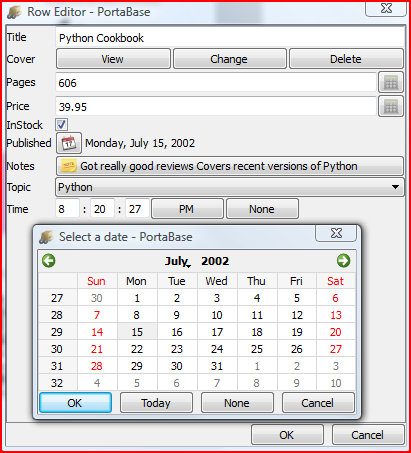411x453 pixels.
Task: Select July 25 in the calendar
Action: pyautogui.click(x=257, y=349)
